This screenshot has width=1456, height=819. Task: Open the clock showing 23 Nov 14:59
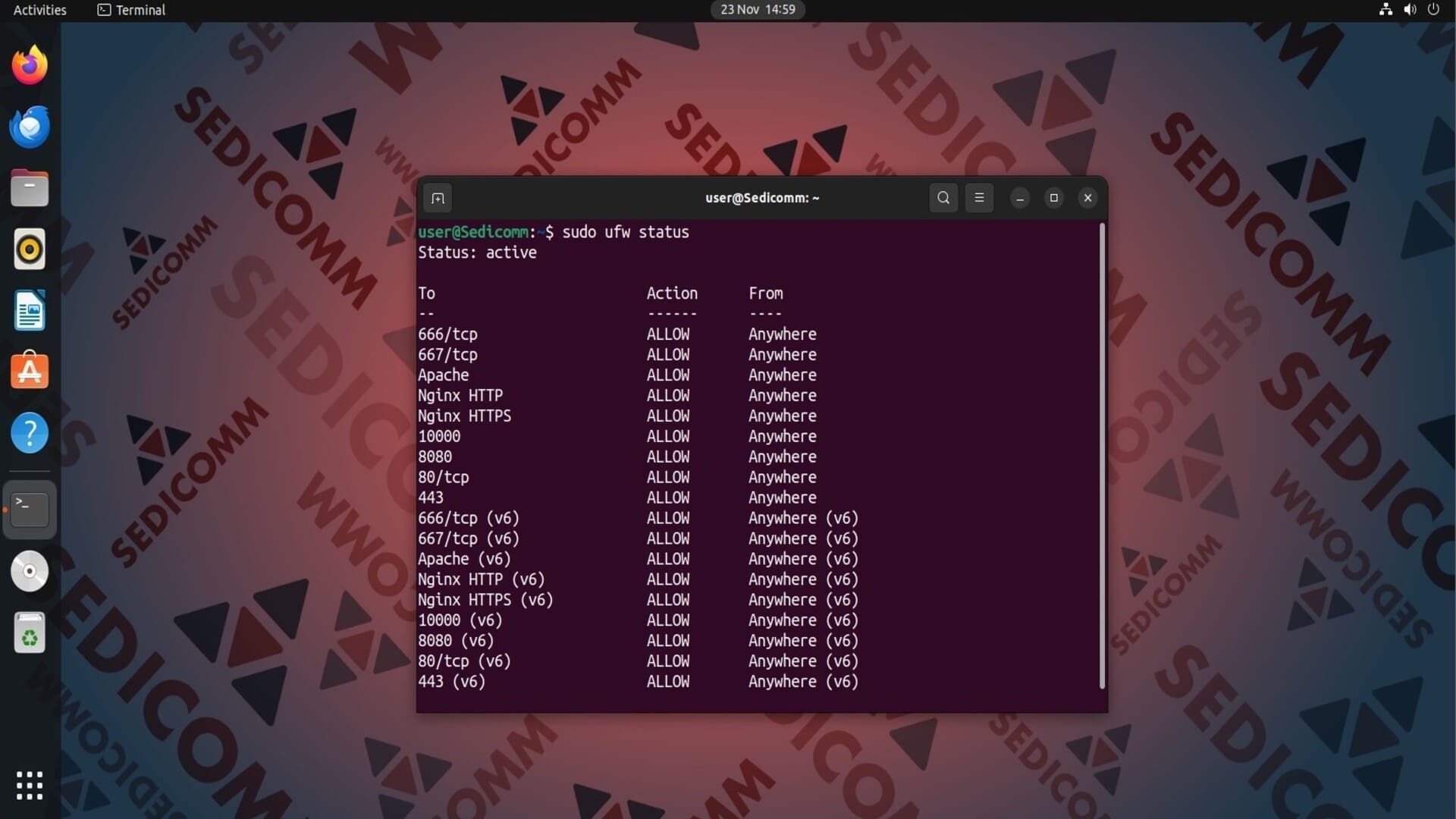click(758, 10)
